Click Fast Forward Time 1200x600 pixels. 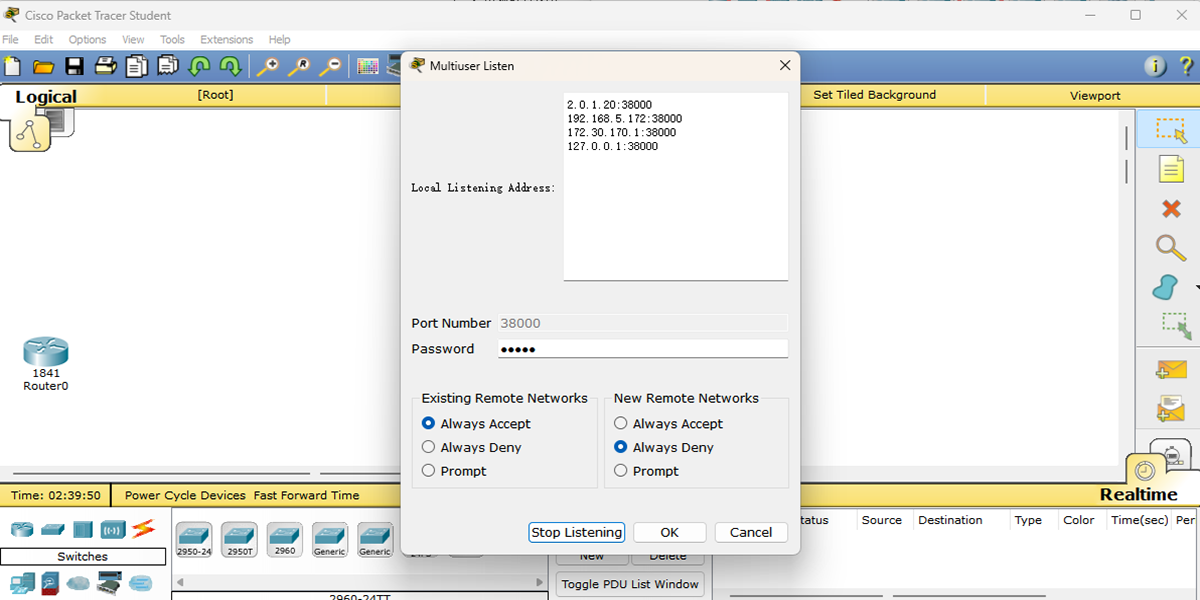coord(306,495)
